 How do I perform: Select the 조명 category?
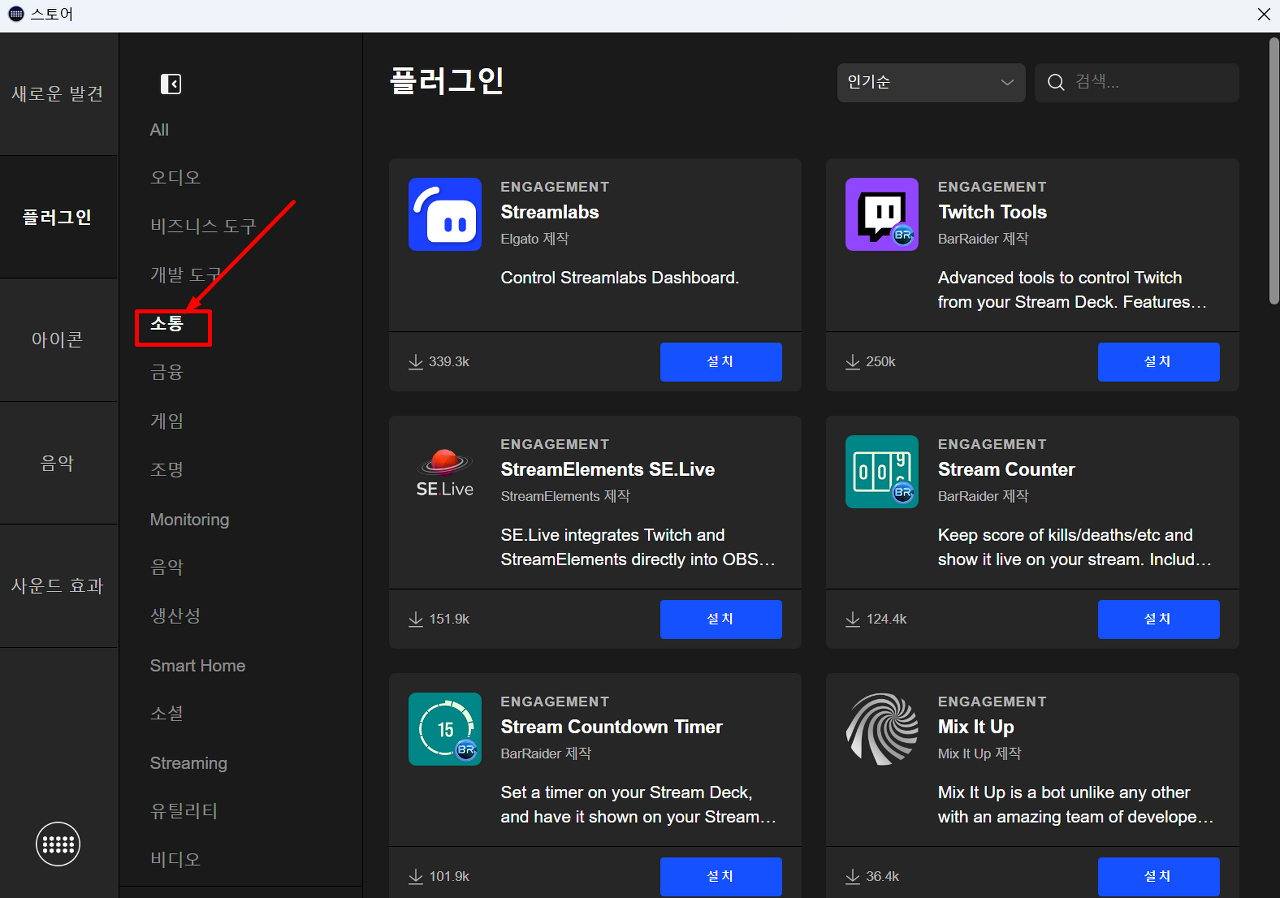pos(167,469)
